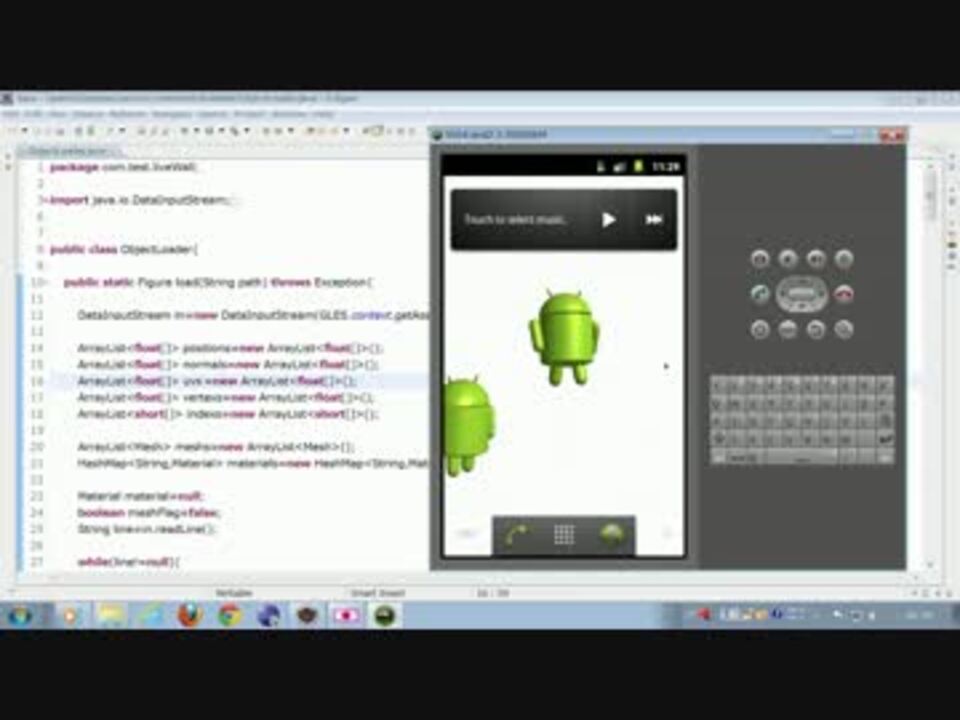Image resolution: width=960 pixels, height=720 pixels.
Task: Open Windows Explorer folder taskbar icon
Action: click(x=110, y=615)
